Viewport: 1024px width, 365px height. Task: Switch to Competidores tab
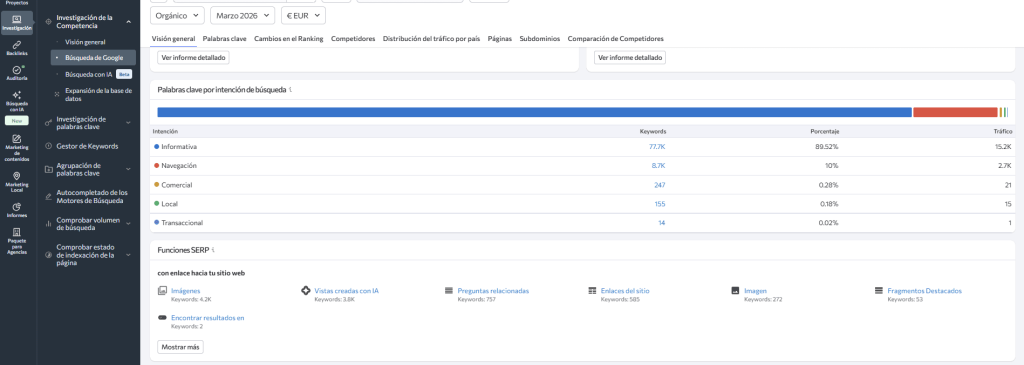[x=353, y=39]
